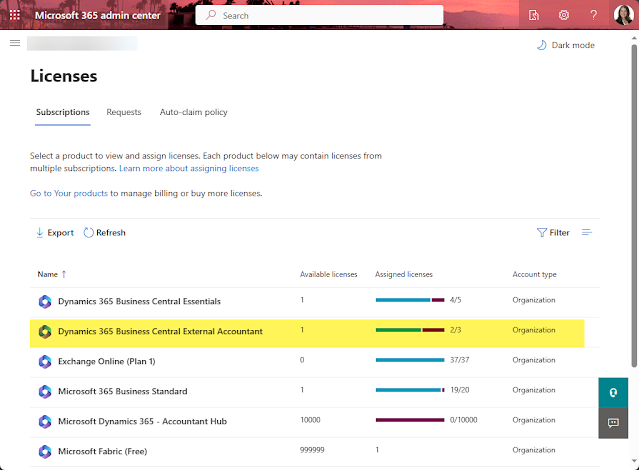The width and height of the screenshot is (639, 470).
Task: Open Microsoft Fabric (Free) product
Action: pos(103,451)
